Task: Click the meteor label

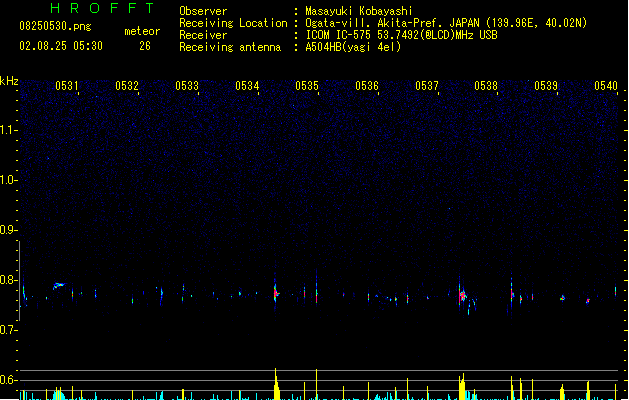Action: coord(142,31)
